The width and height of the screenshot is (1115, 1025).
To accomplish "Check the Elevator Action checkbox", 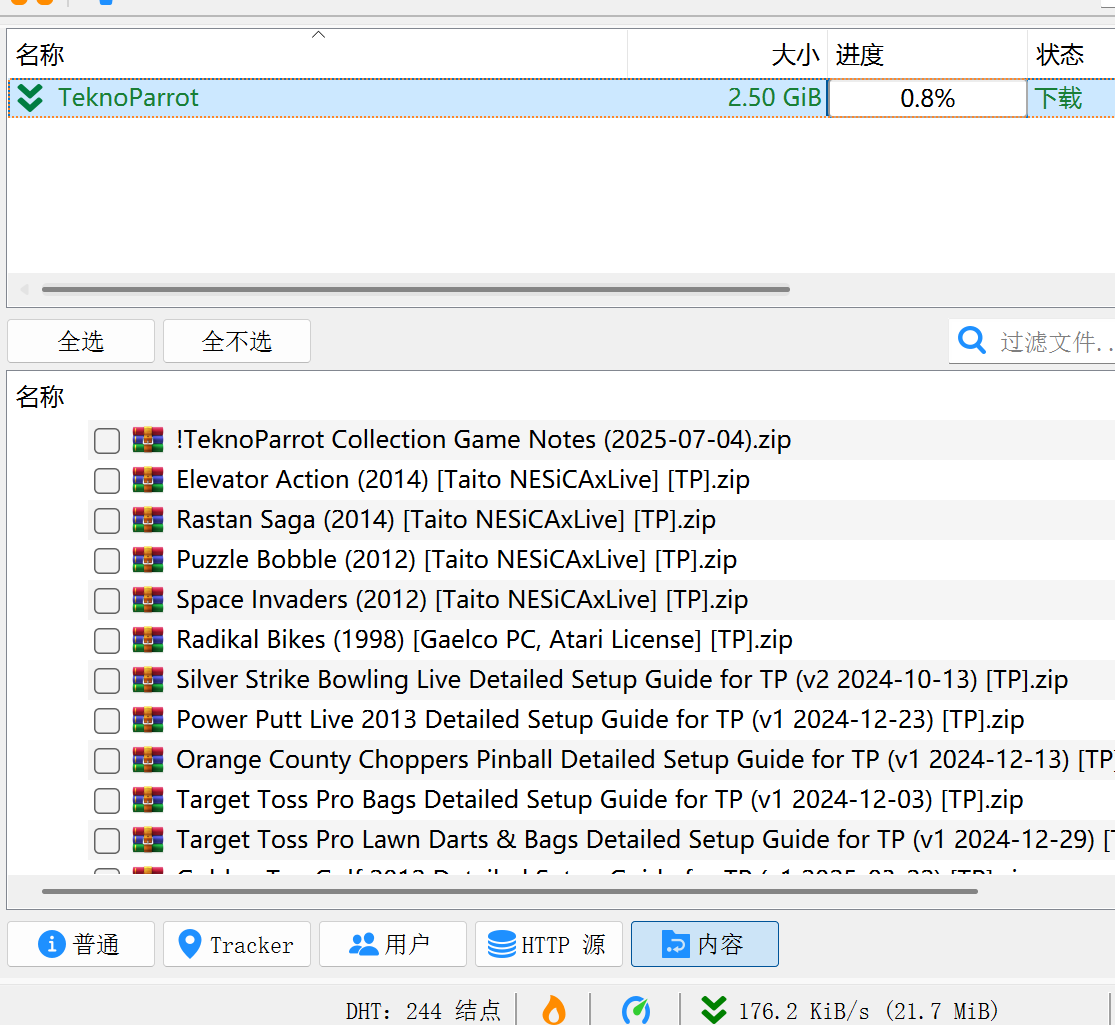I will [x=107, y=480].
